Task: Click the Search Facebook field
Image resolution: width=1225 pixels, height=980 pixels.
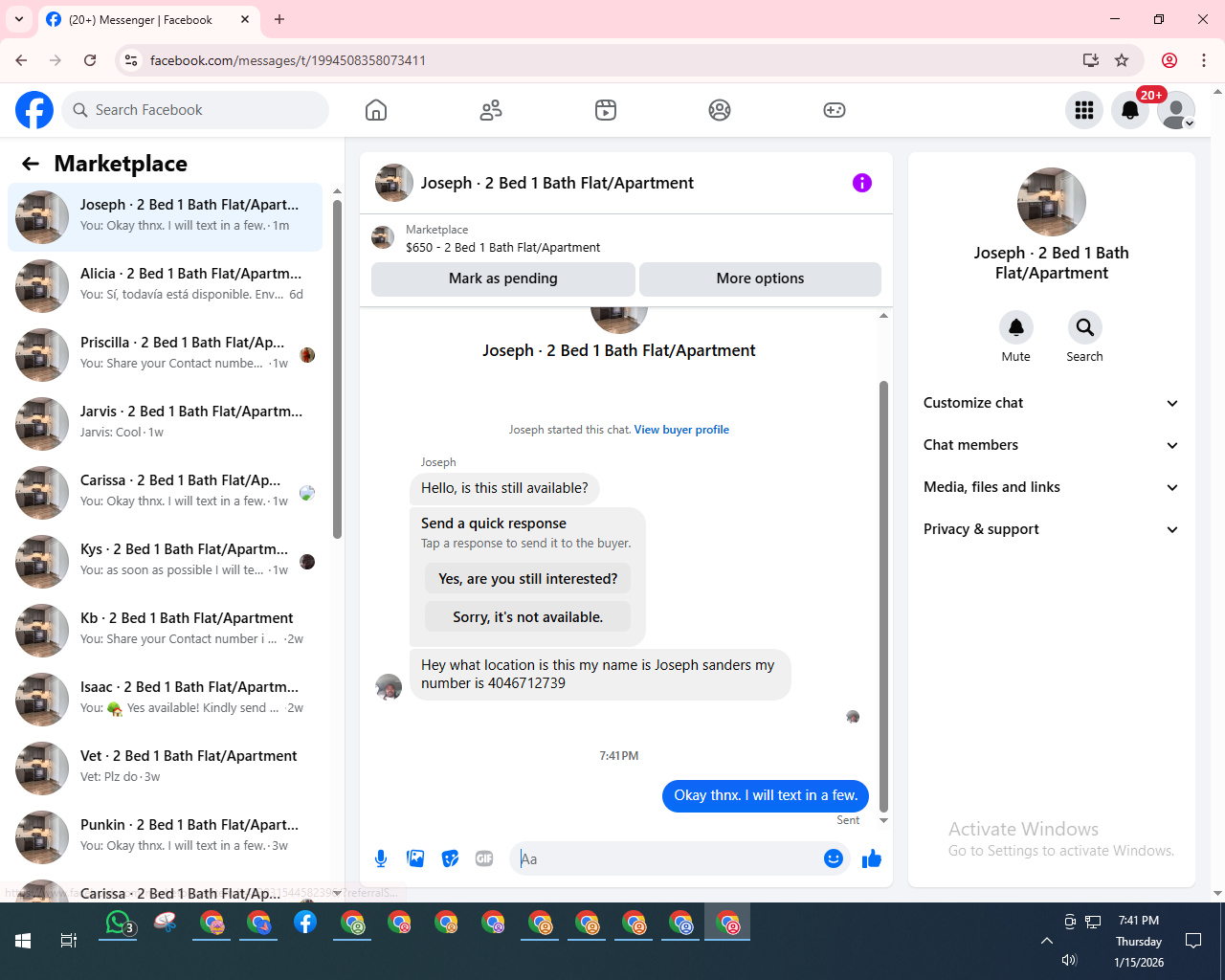Action: (195, 110)
